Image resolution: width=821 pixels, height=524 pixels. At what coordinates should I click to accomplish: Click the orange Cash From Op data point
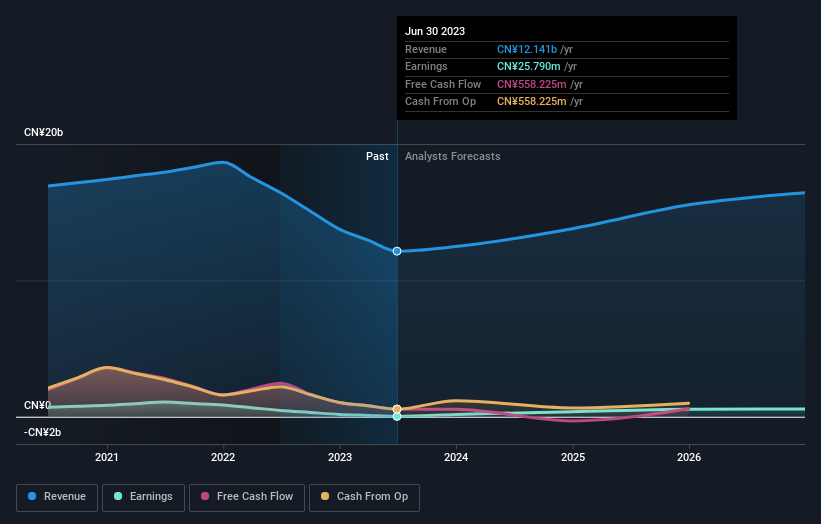[397, 409]
